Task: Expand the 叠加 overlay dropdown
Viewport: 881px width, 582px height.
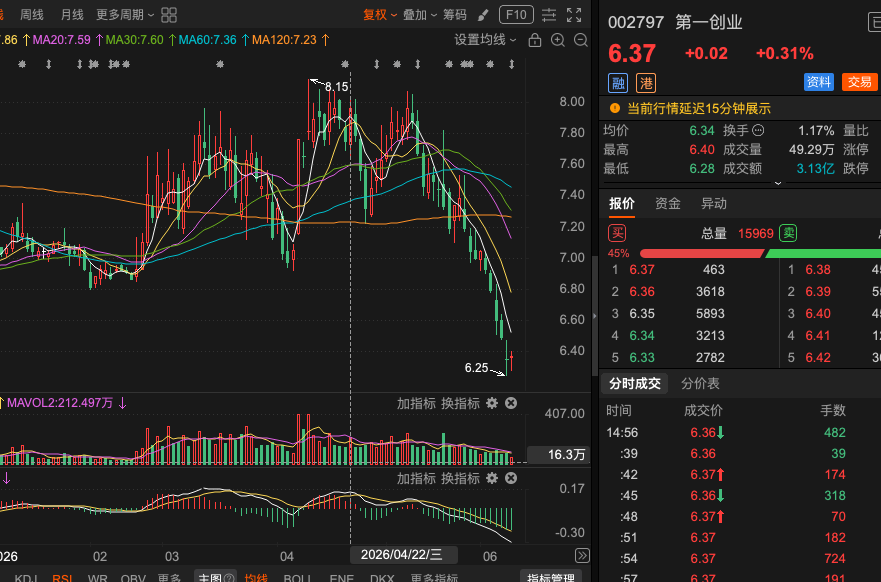Action: click(x=420, y=15)
